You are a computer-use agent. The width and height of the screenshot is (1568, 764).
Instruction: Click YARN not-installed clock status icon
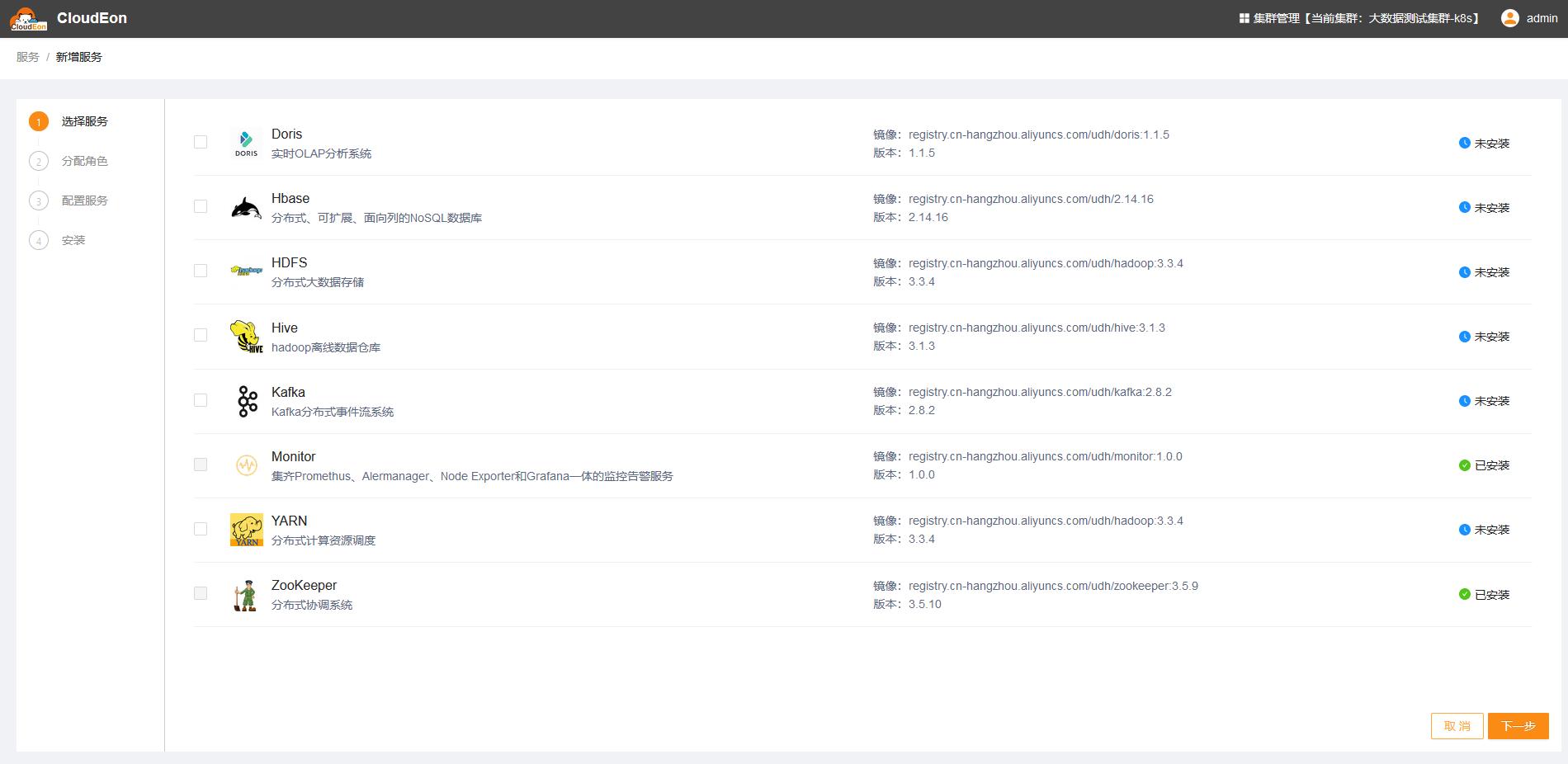coord(1464,530)
